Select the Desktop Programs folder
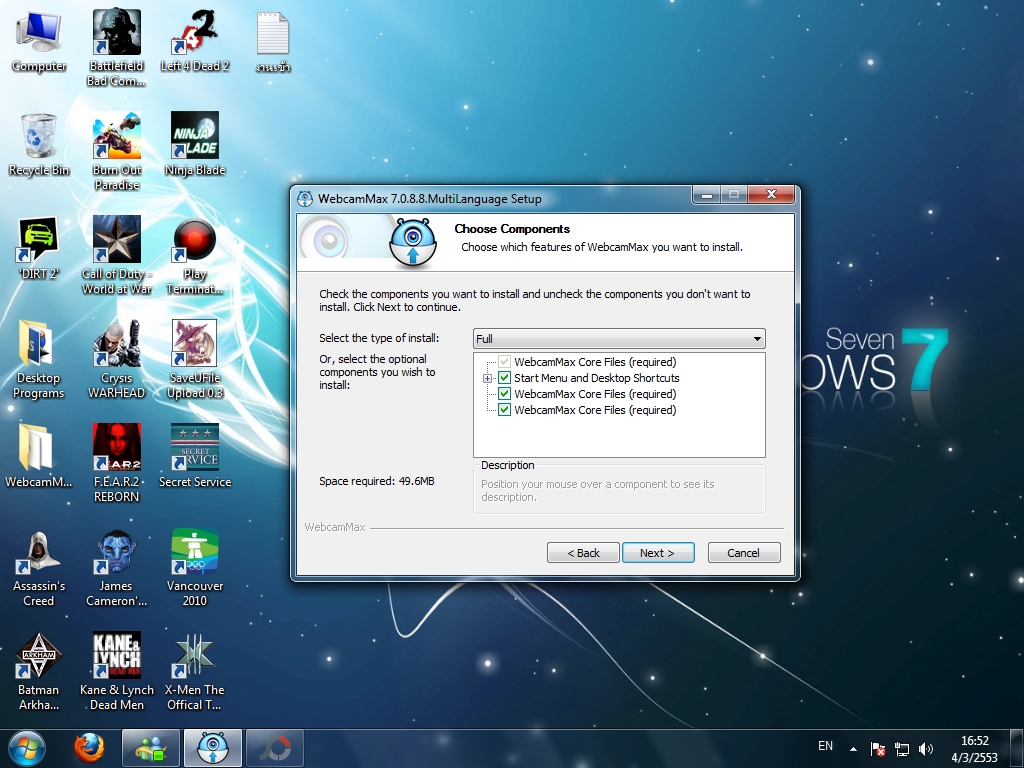1024x768 pixels. click(39, 359)
